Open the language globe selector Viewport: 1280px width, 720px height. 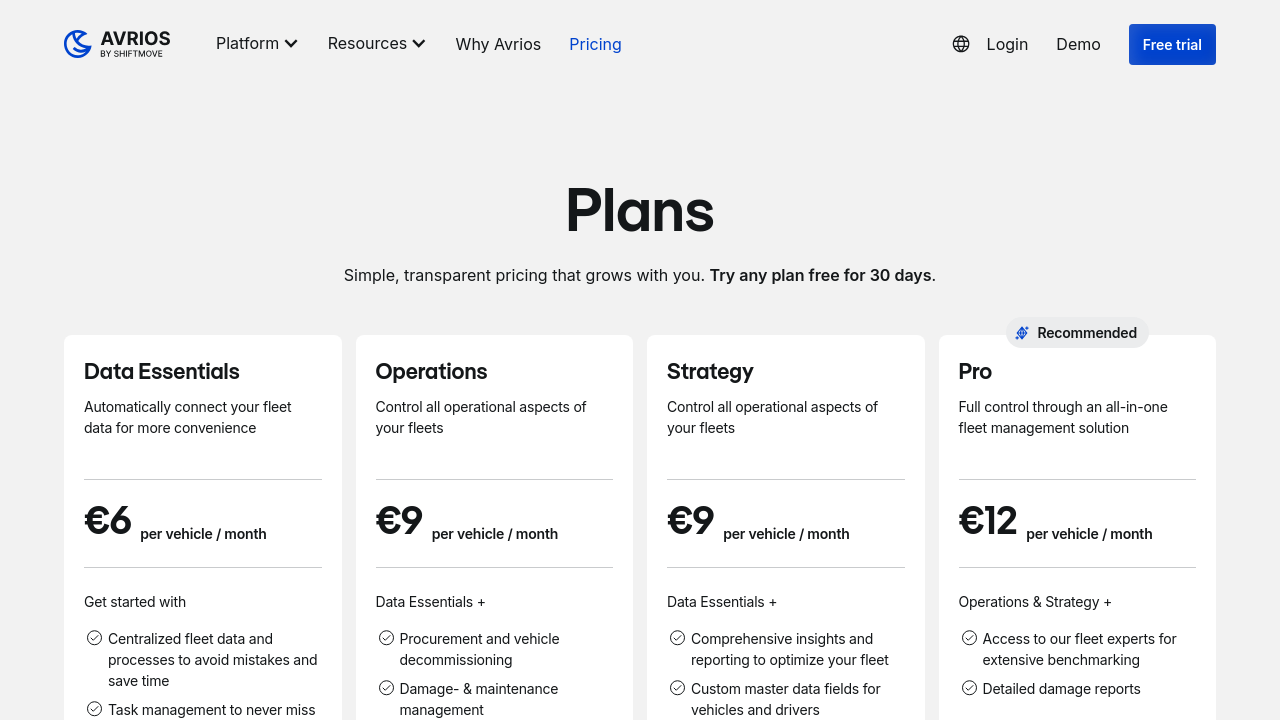coord(961,44)
